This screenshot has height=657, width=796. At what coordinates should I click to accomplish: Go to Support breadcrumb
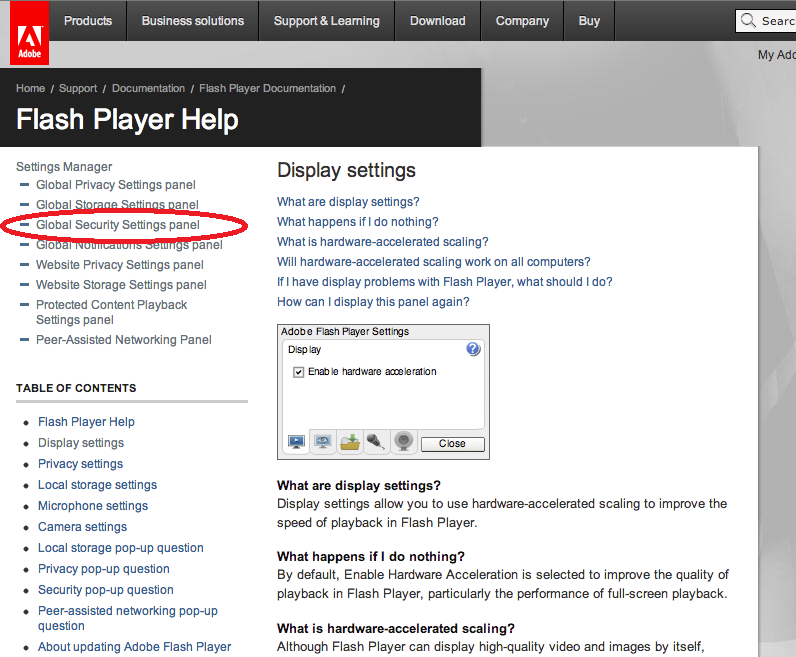pos(78,88)
